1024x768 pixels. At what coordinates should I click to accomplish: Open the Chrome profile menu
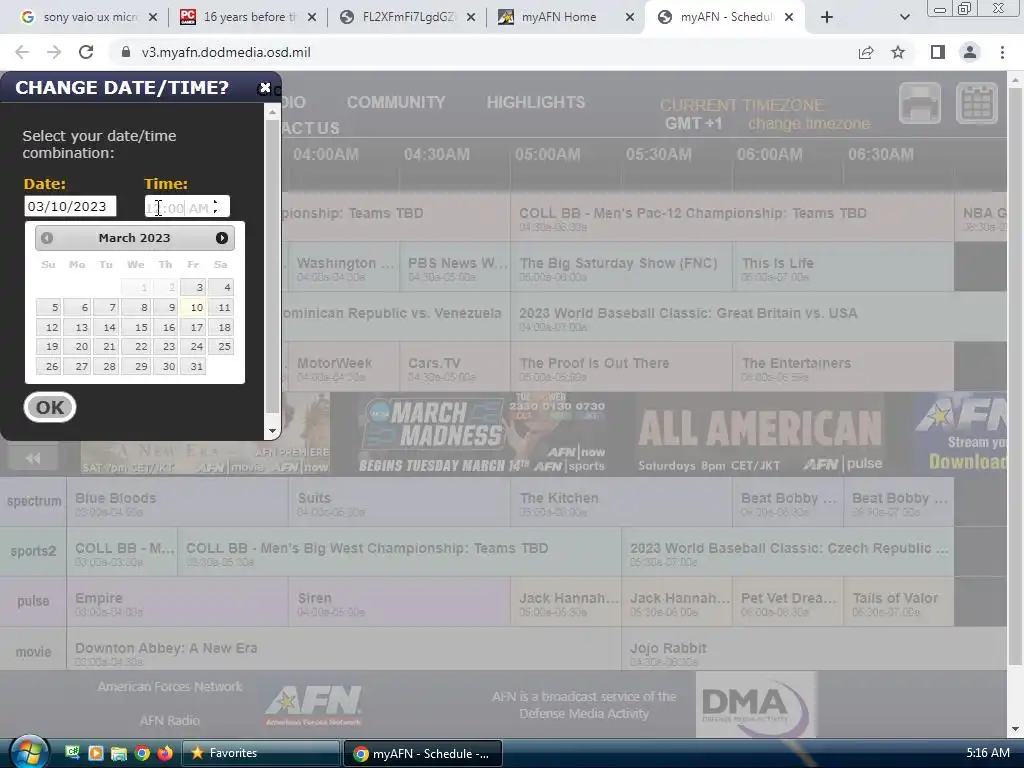(970, 52)
